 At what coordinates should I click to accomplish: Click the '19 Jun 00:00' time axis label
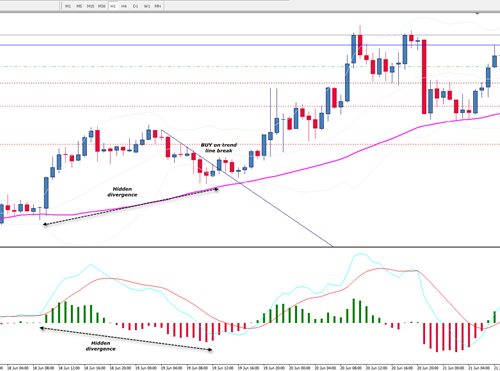coord(146,368)
